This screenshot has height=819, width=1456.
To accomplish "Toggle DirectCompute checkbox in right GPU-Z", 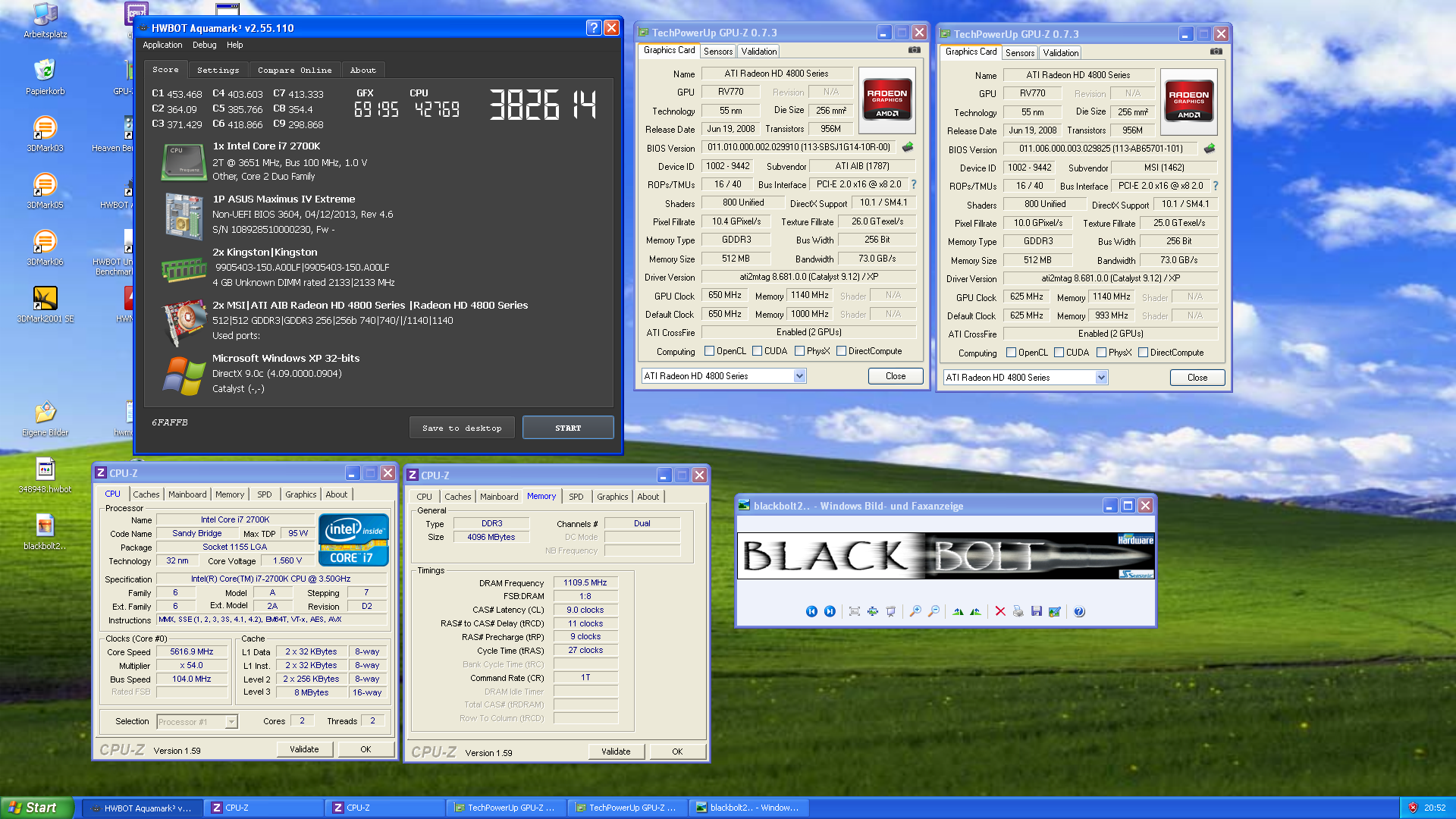I will [1144, 353].
